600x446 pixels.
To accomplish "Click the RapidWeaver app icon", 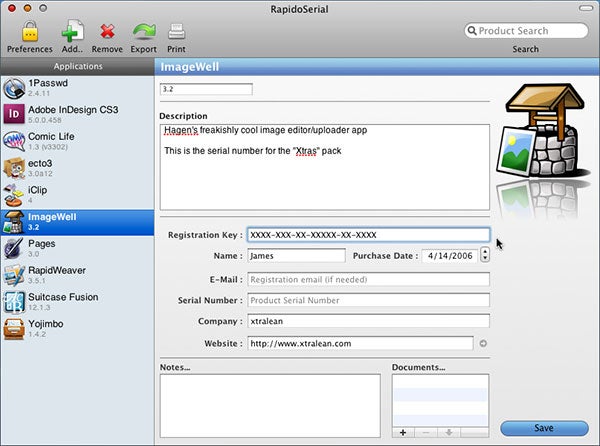I will (14, 275).
